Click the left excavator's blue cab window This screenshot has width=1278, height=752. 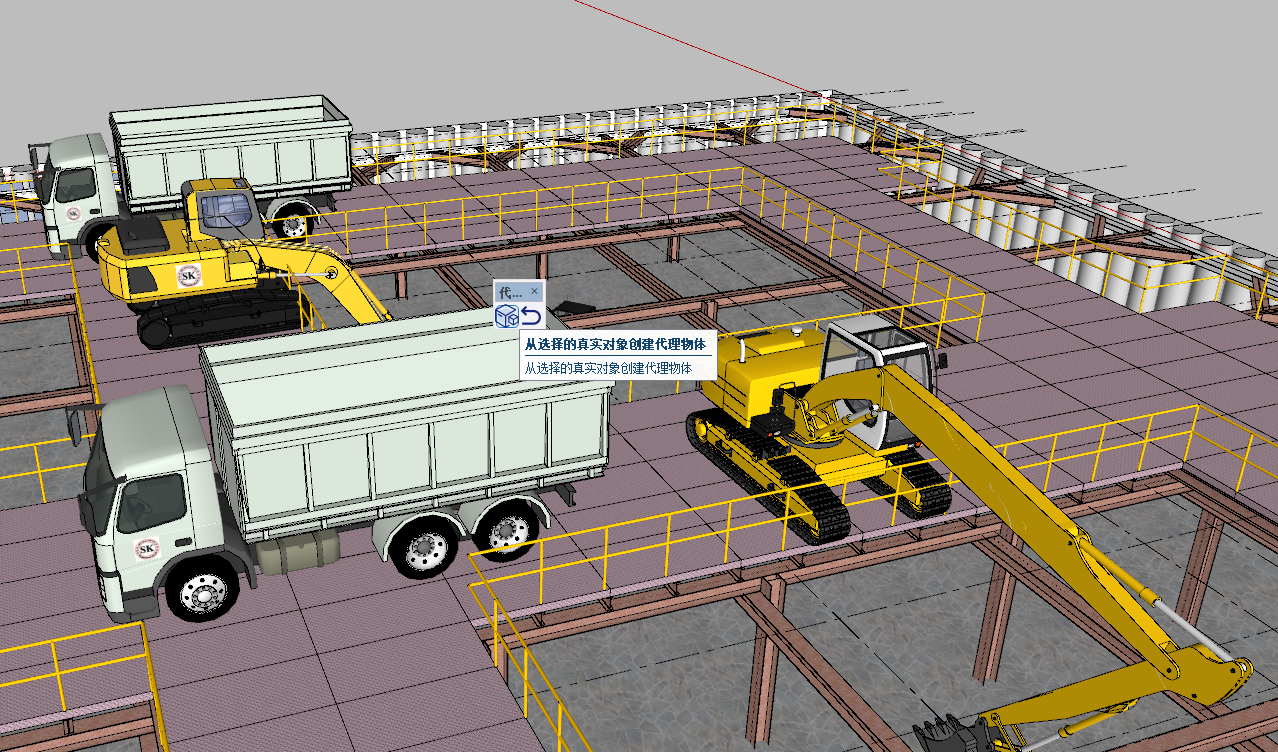[225, 210]
